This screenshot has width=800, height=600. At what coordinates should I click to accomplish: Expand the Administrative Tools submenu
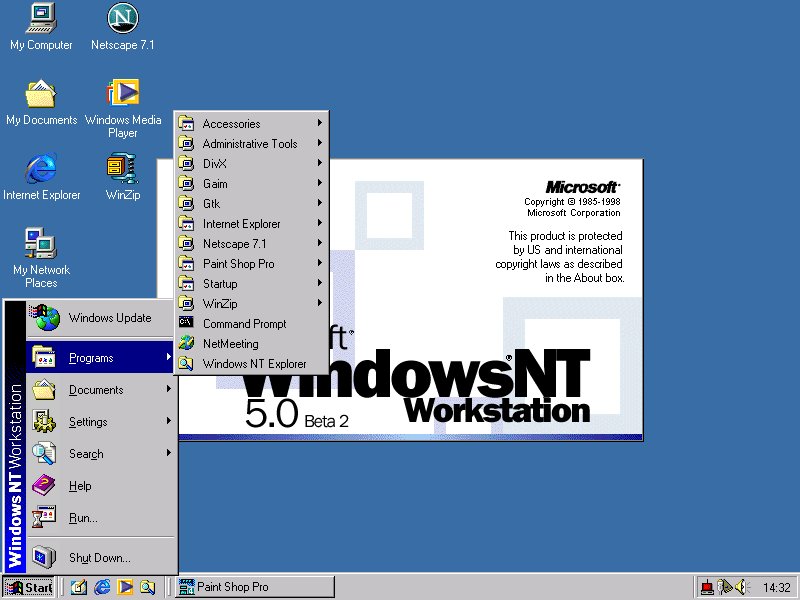click(250, 144)
